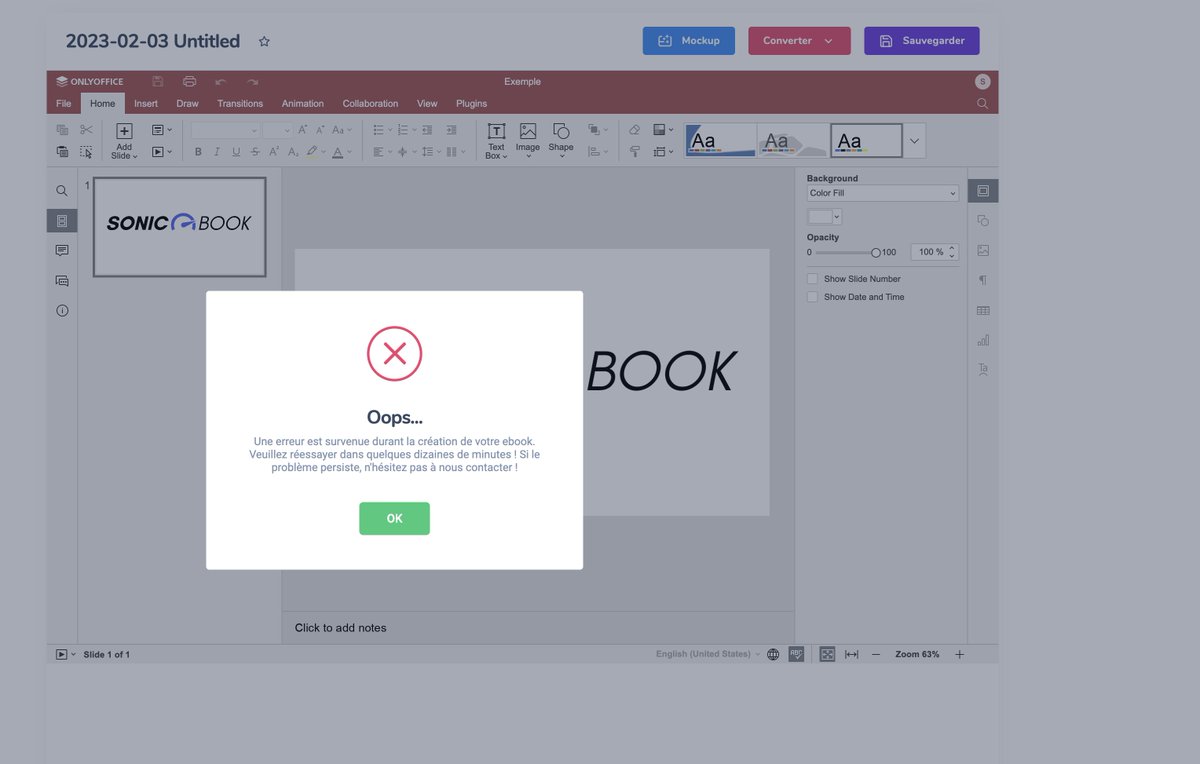Toggle bold formatting
Screen dimensions: 1200x764
click(x=198, y=152)
